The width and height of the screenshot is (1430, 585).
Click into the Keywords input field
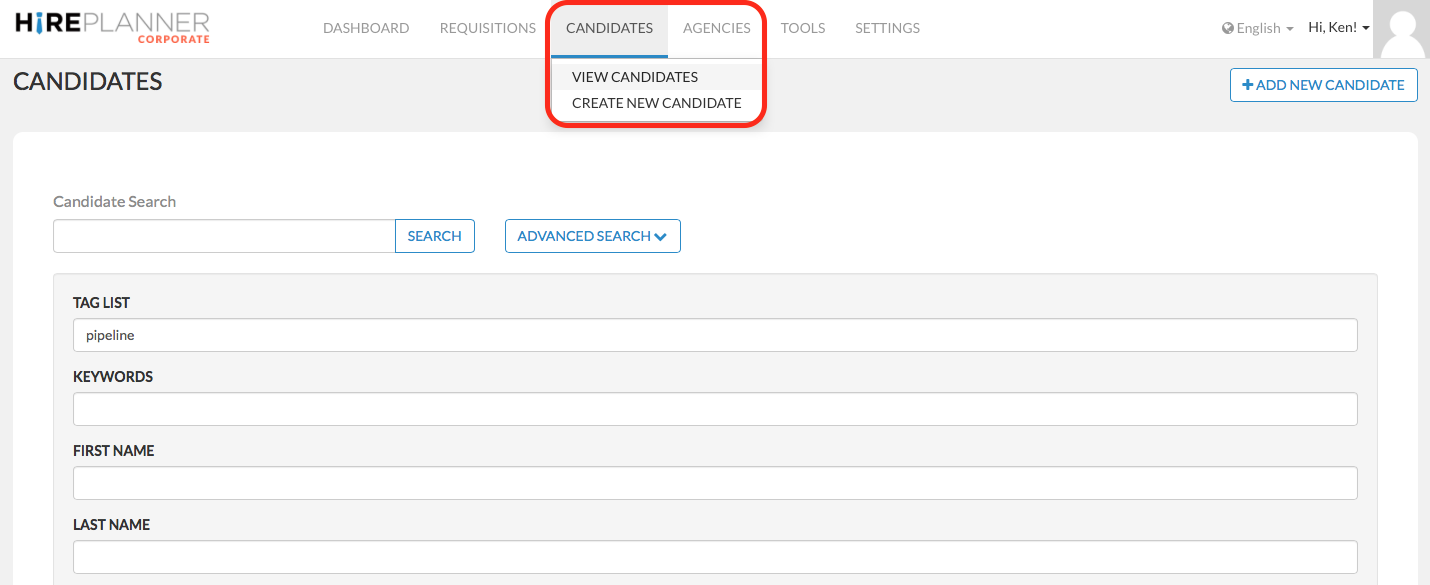coord(715,409)
